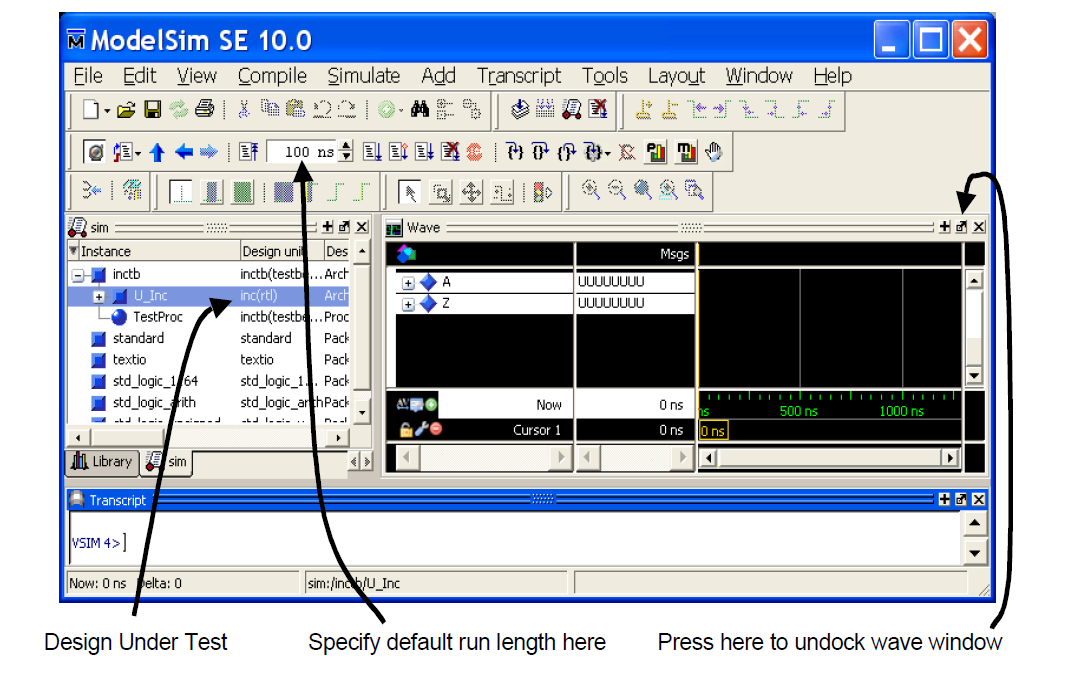Image resolution: width=1077 pixels, height=675 pixels.
Task: Click the run length field showing 100 ns
Action: (x=303, y=152)
